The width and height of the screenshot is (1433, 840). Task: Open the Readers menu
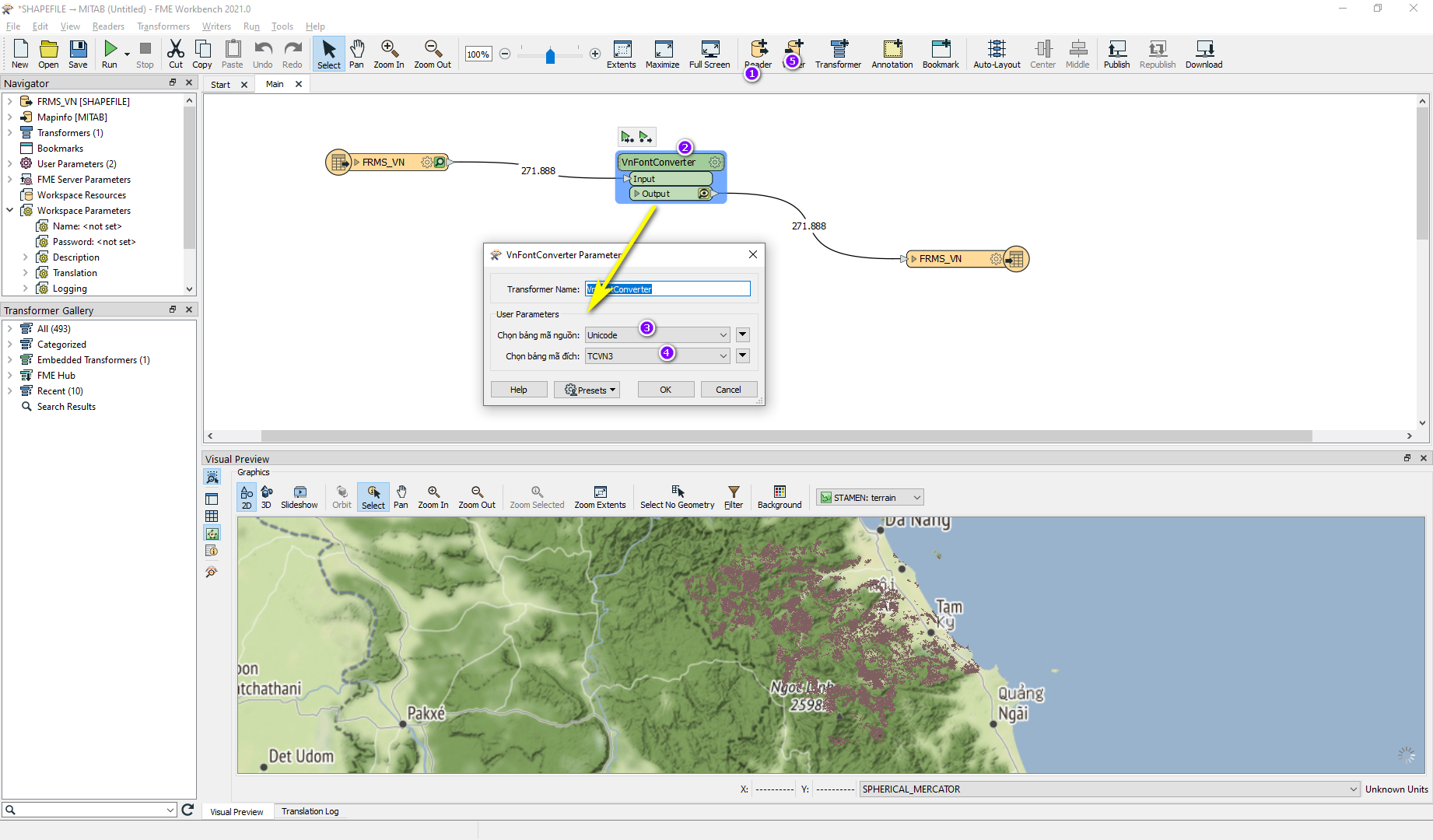click(108, 26)
